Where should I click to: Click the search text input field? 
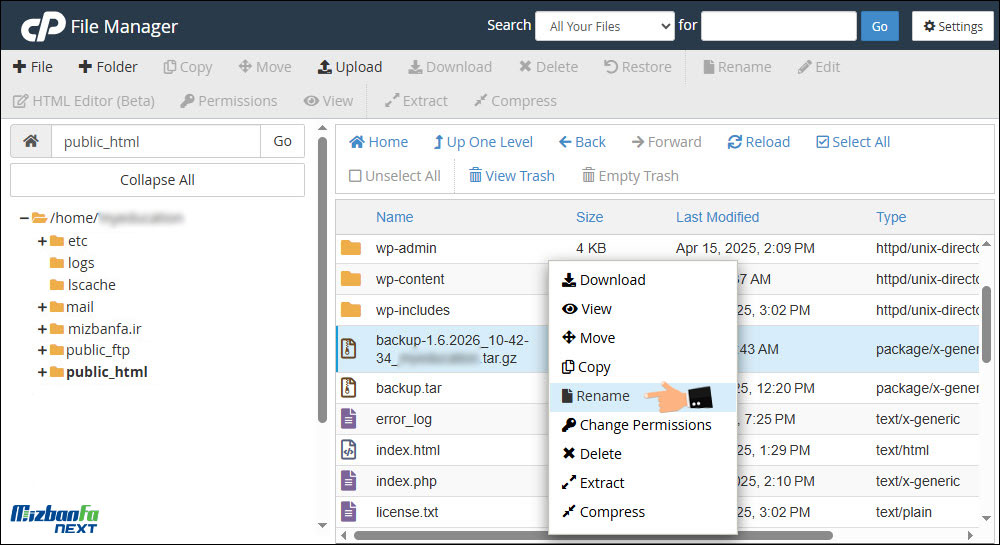click(778, 26)
